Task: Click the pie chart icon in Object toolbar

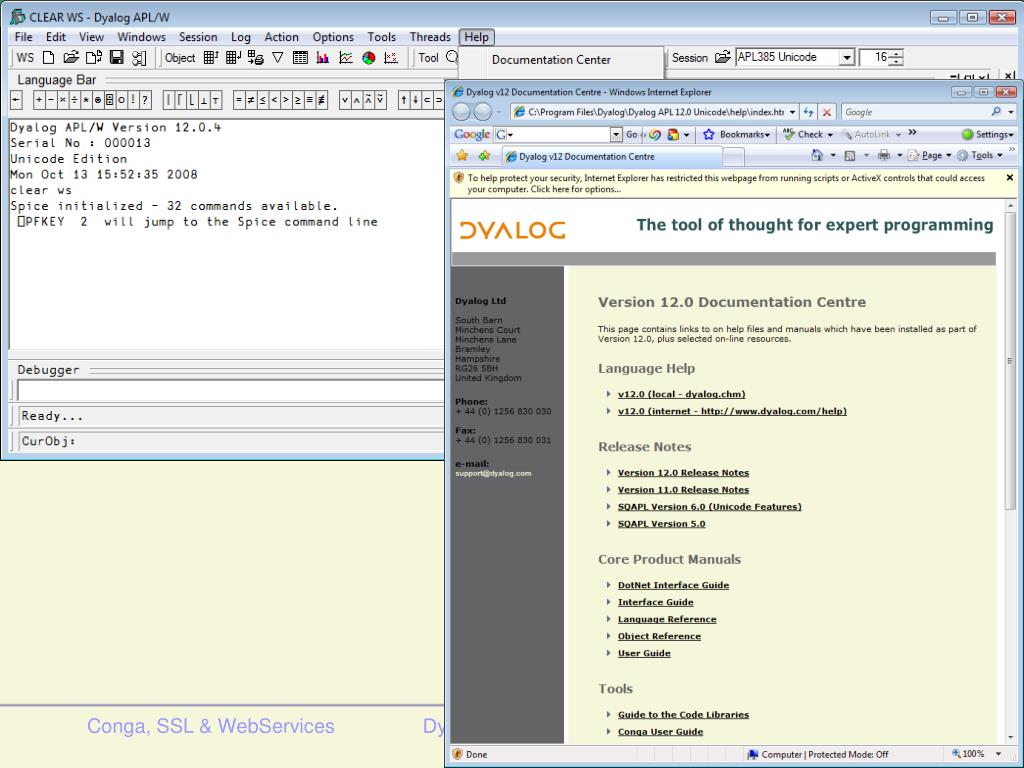Action: tap(368, 57)
